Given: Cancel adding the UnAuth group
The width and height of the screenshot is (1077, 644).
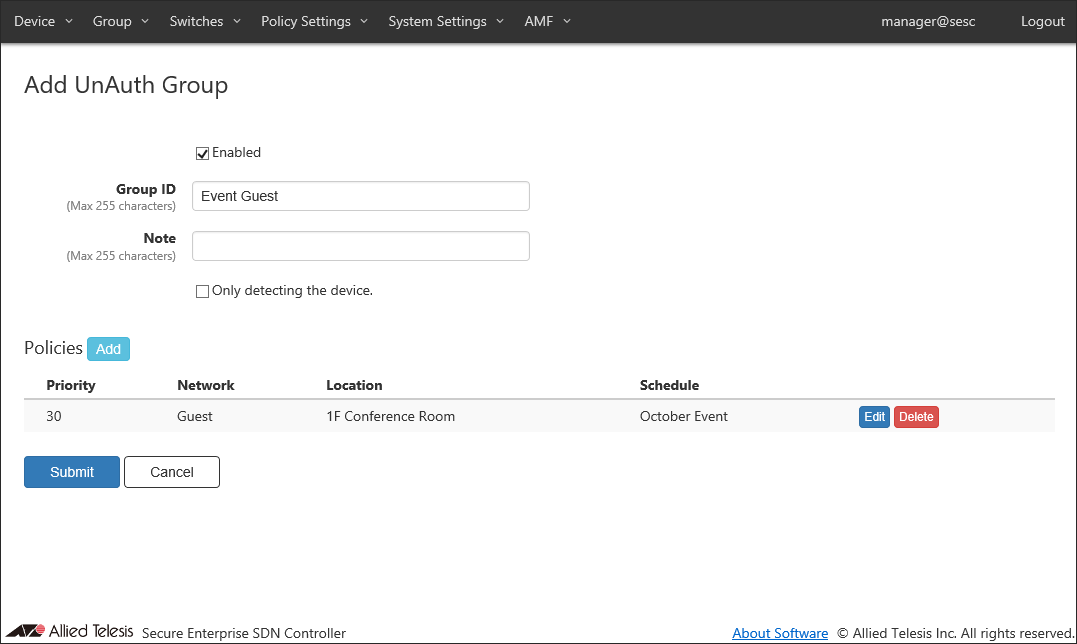Looking at the screenshot, I should coord(172,472).
